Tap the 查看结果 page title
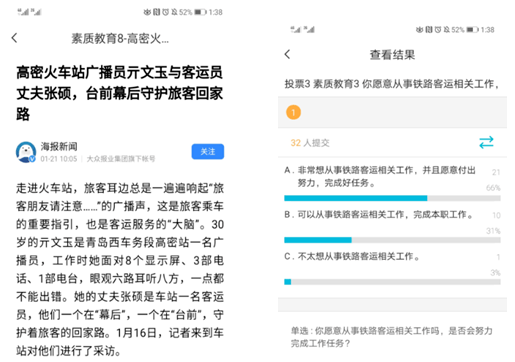Screen dimensions: 515x362 (392, 55)
